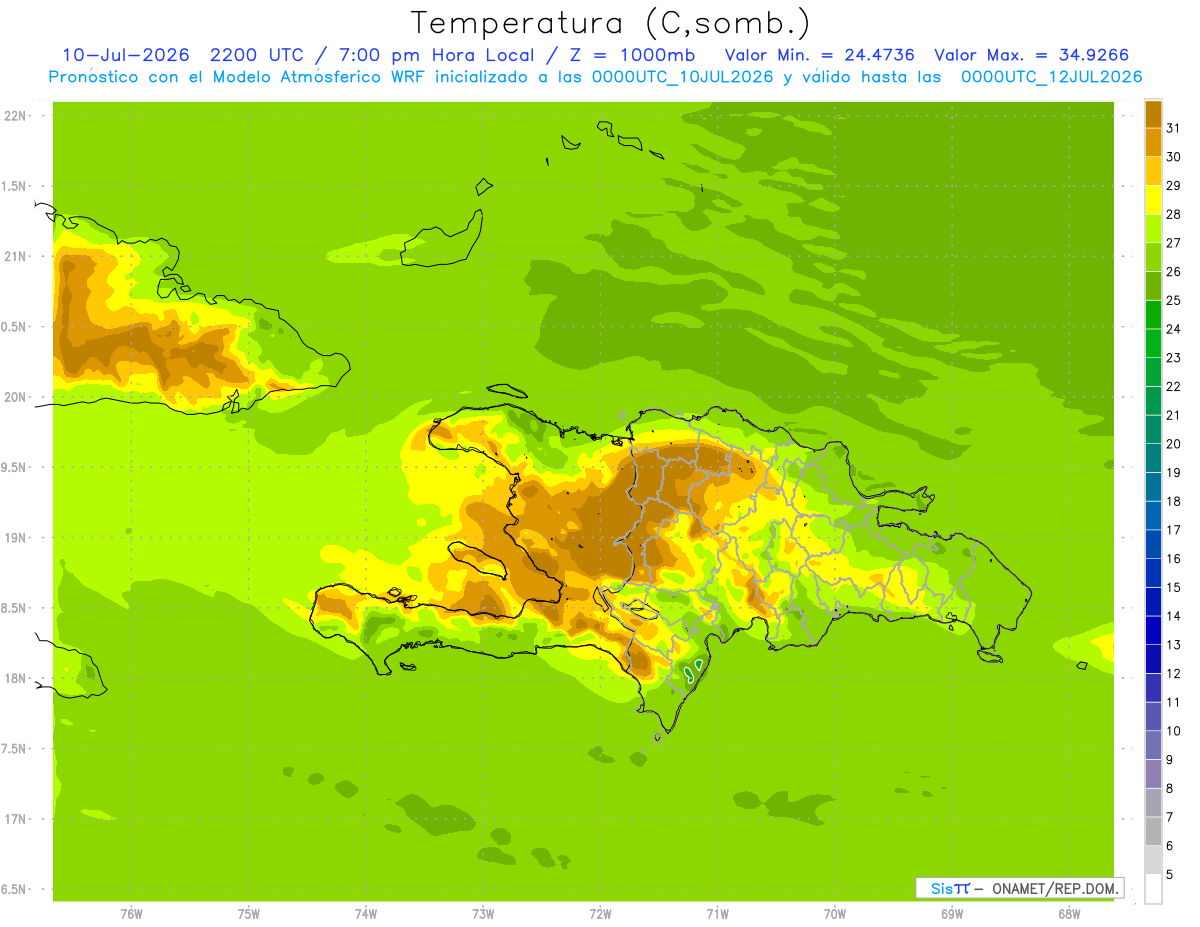Select the yellow legend band between 28 and 29
This screenshot has width=1200, height=927.
1153,200
